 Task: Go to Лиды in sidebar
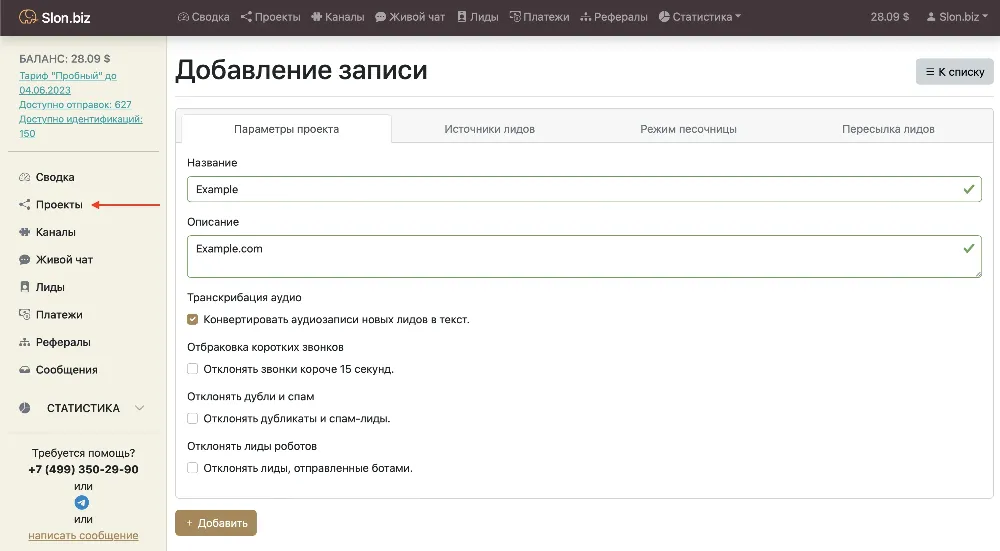click(50, 287)
